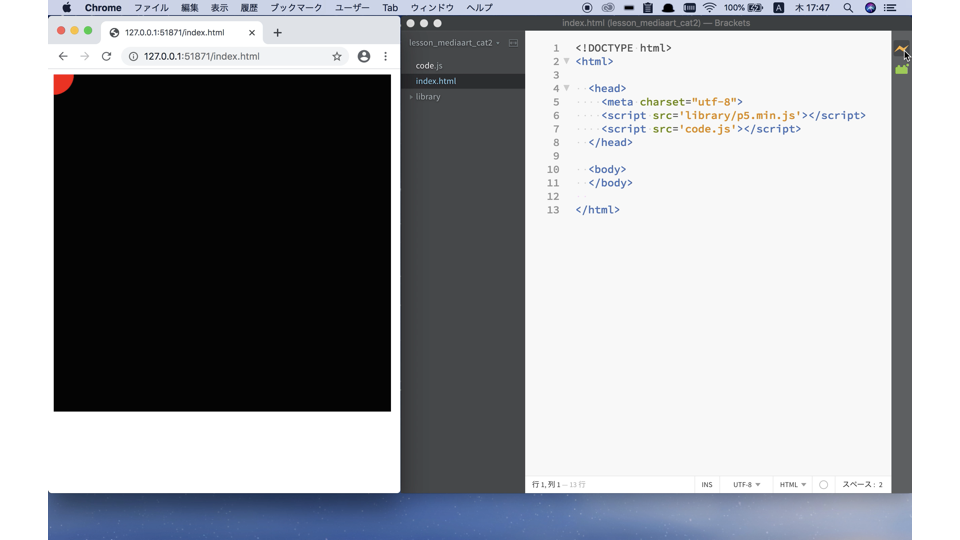
Task: Open the Chrome app menu
Action: coord(103,8)
